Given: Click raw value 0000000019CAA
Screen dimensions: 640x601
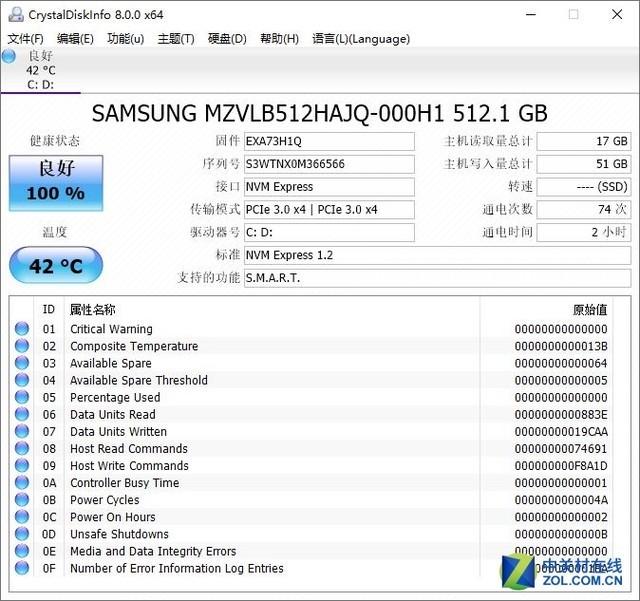Looking at the screenshot, I should point(561,432).
